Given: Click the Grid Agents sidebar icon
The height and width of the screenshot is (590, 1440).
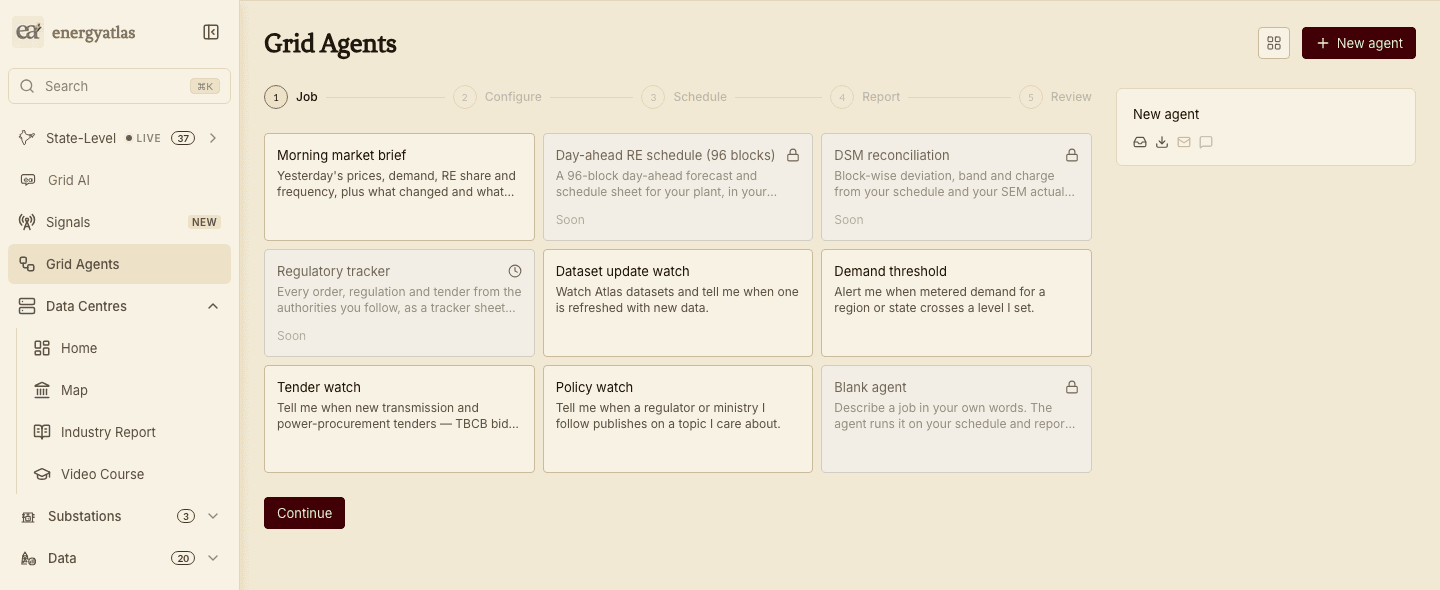Looking at the screenshot, I should click(x=27, y=264).
